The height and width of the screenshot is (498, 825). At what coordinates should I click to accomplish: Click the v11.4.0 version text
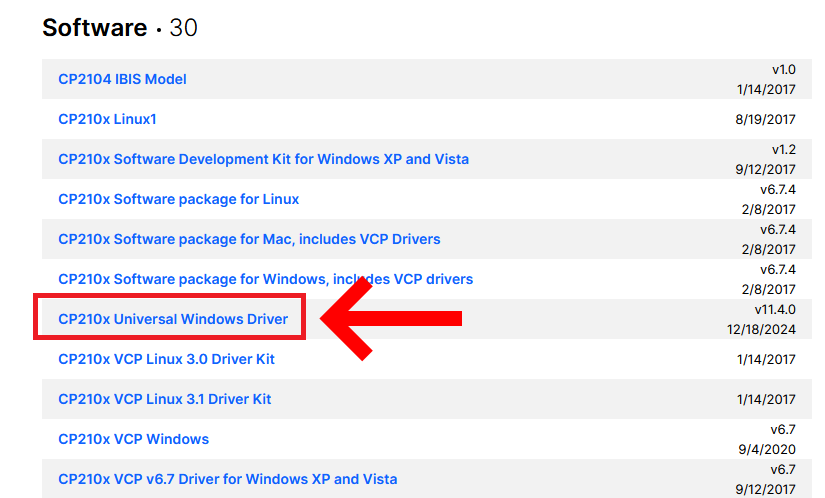(x=774, y=309)
